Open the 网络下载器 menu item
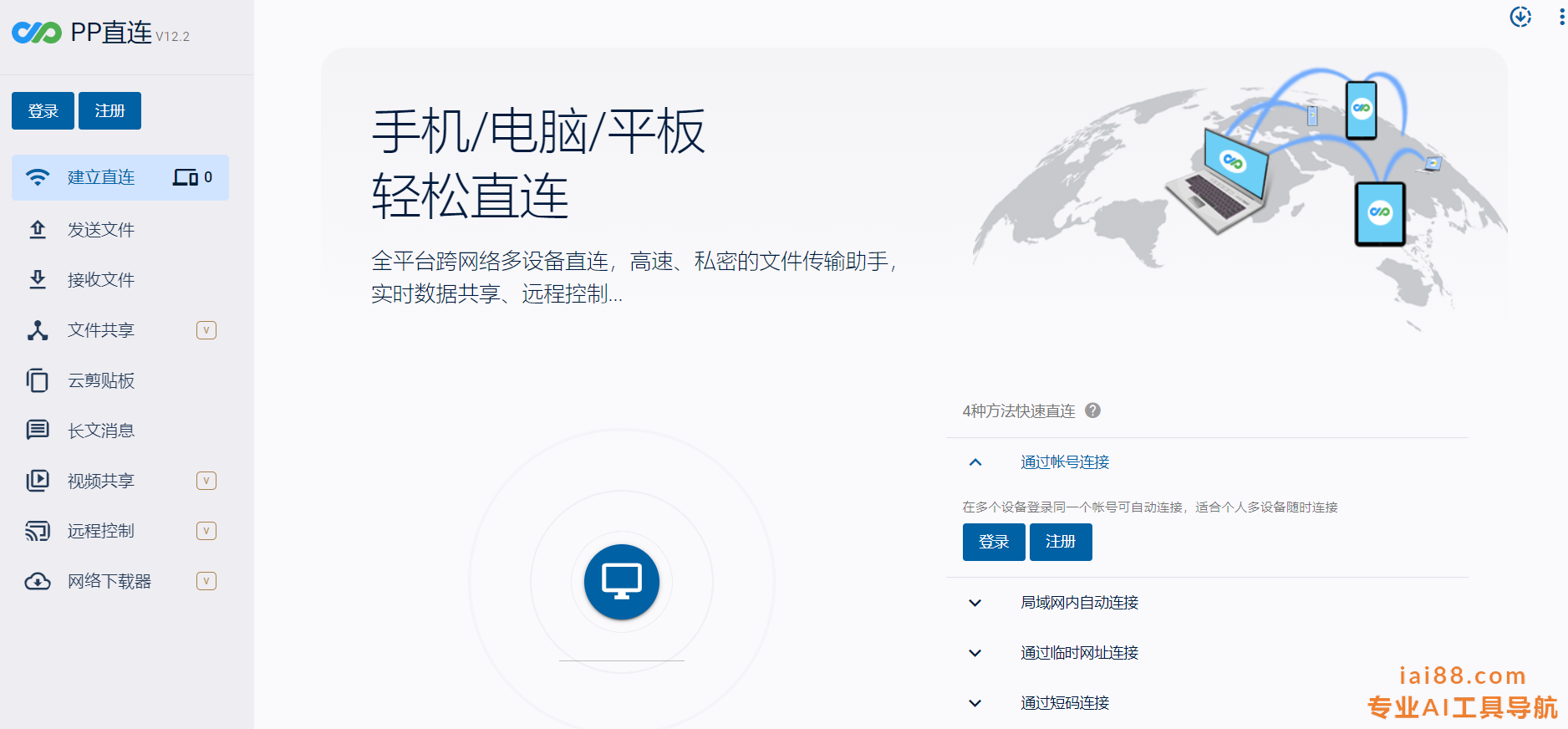1568x729 pixels. 120,581
